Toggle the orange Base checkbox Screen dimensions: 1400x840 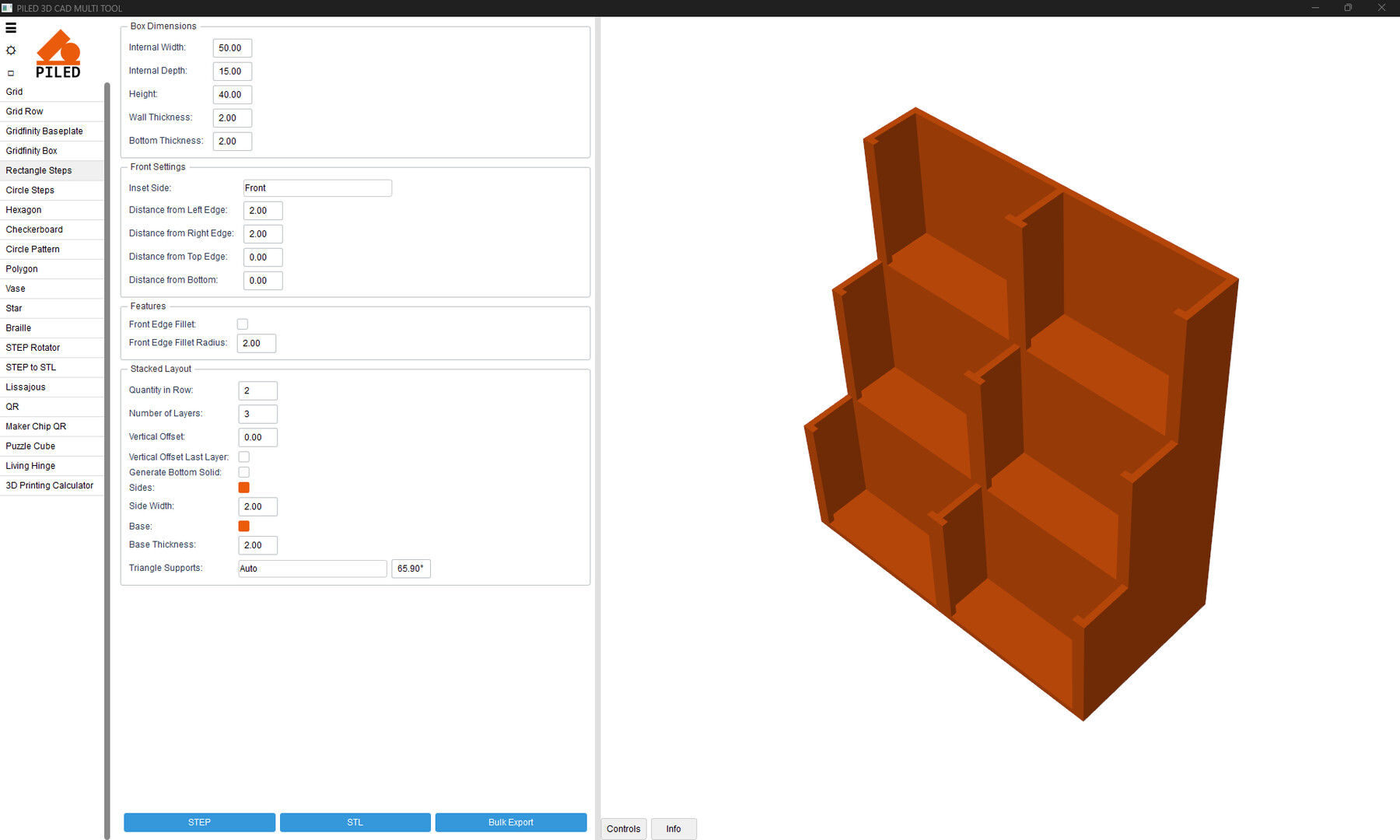tap(244, 527)
